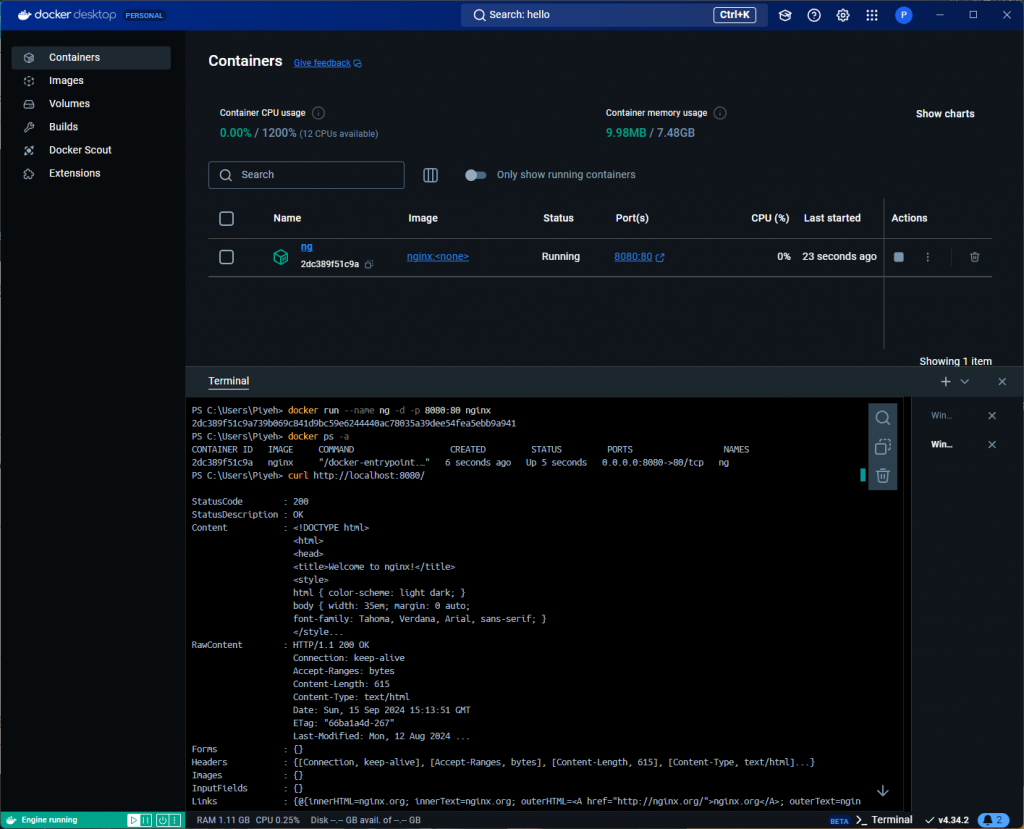This screenshot has height=829, width=1024.
Task: Clear terminal using the trash icon
Action: point(882,476)
